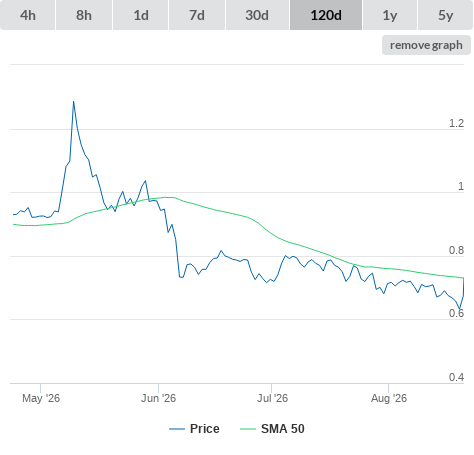474x455 pixels.
Task: Click the price peak above 1.2 in May
Action: 73,101
